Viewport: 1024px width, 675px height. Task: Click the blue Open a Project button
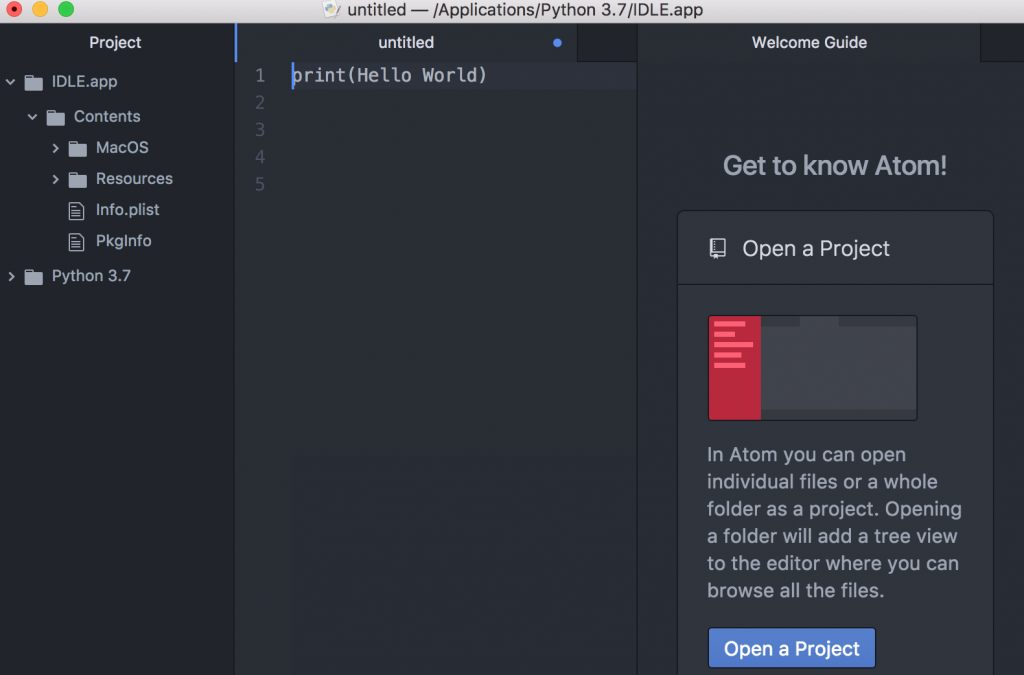click(792, 648)
